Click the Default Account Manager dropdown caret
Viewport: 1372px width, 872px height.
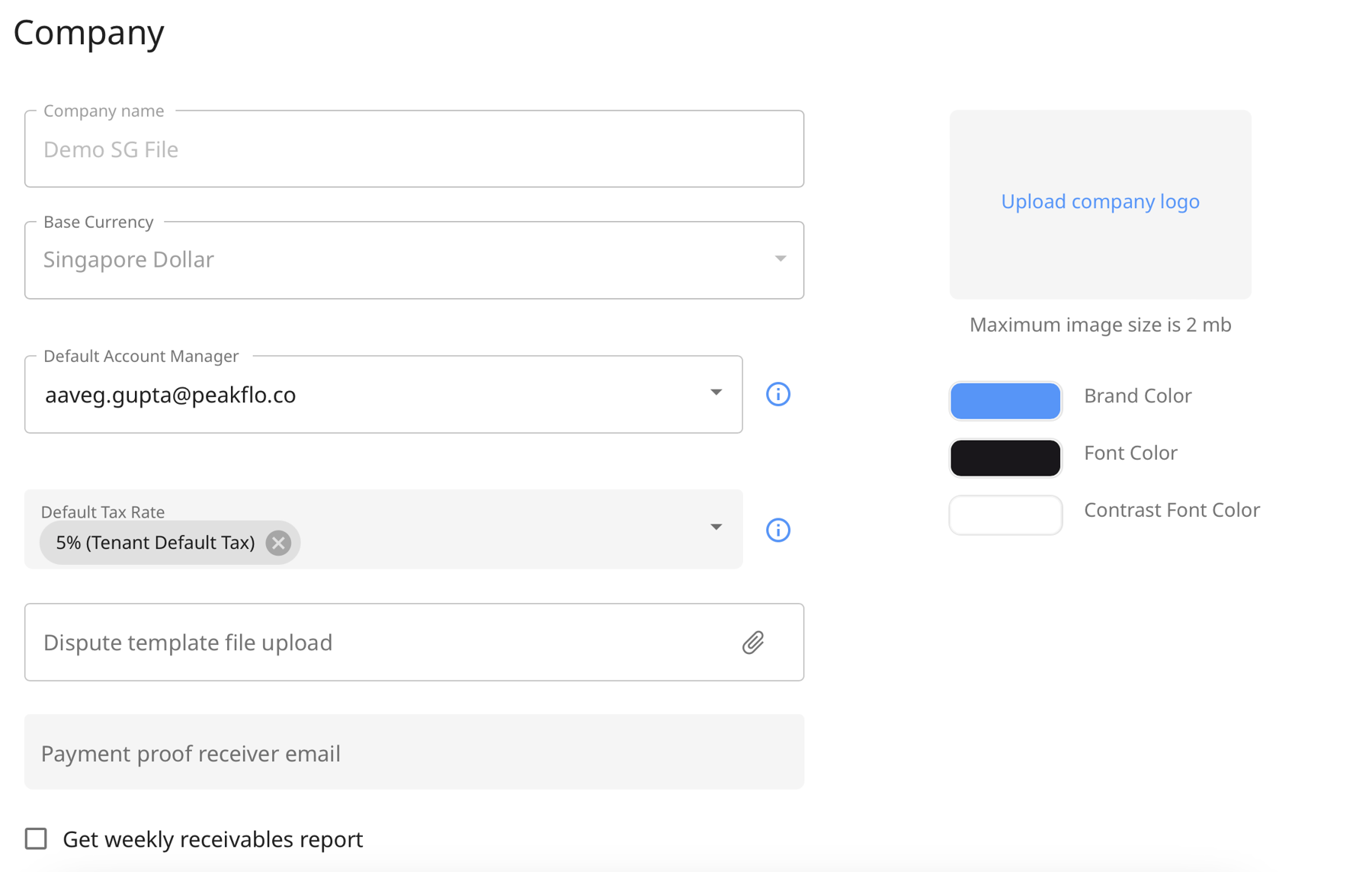(x=716, y=393)
